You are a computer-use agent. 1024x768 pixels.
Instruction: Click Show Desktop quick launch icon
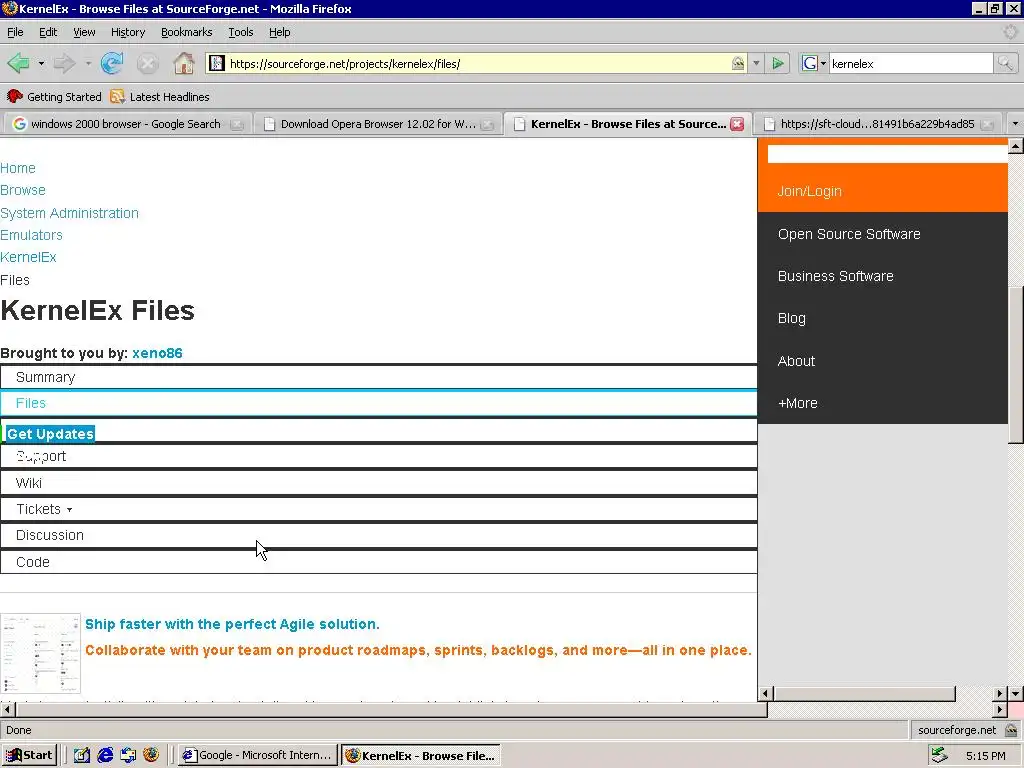pyautogui.click(x=82, y=755)
